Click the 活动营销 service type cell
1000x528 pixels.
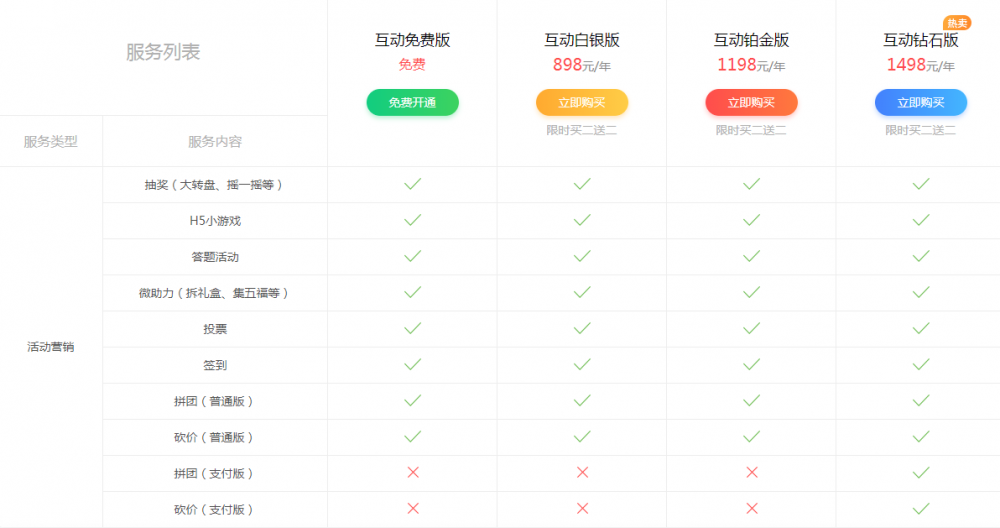(50, 347)
